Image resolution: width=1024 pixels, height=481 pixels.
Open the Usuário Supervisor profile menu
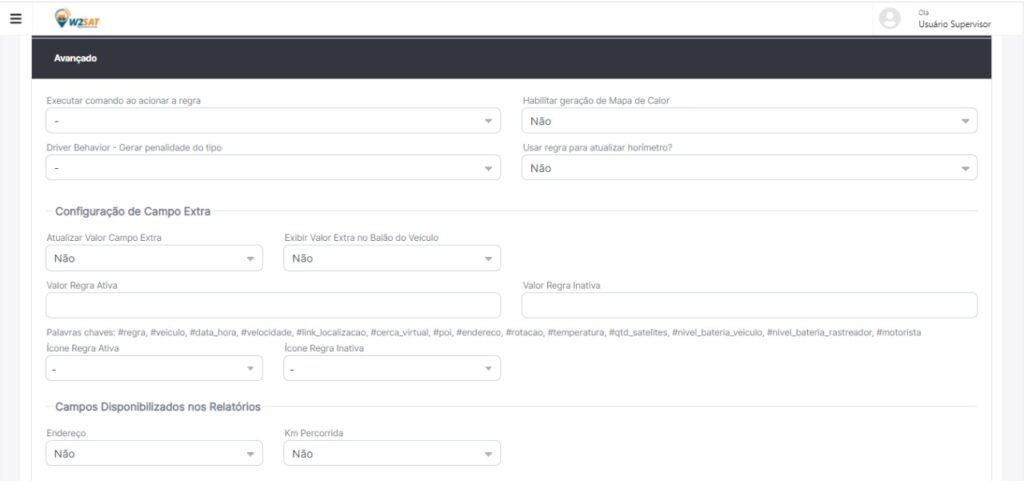click(954, 23)
